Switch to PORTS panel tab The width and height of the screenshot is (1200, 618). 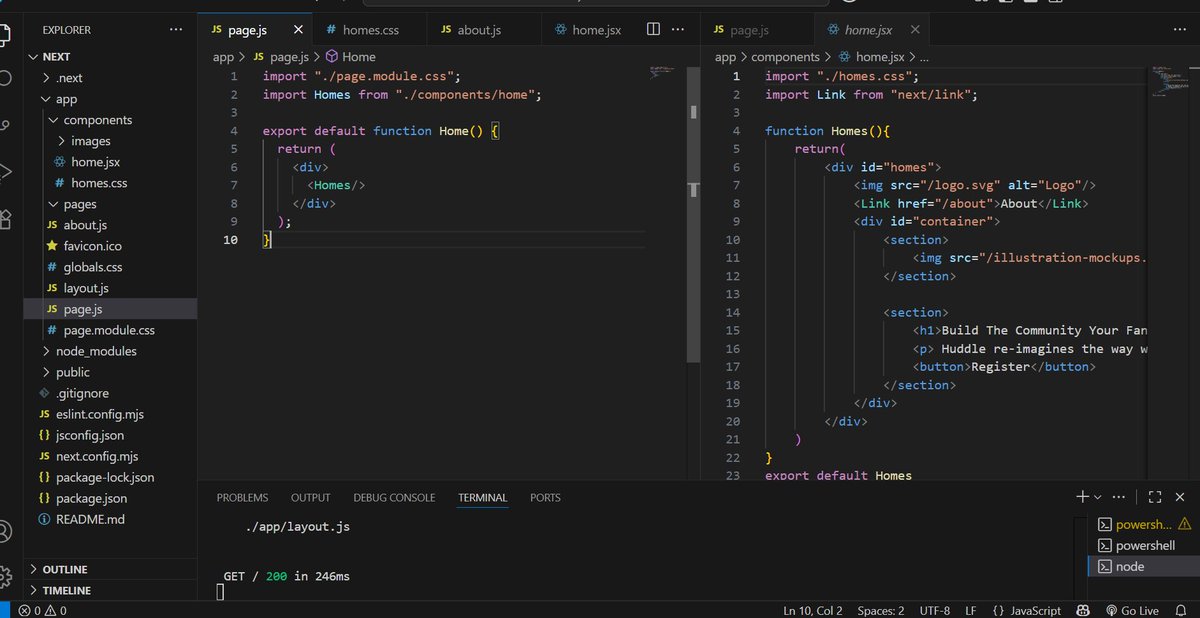tap(545, 497)
